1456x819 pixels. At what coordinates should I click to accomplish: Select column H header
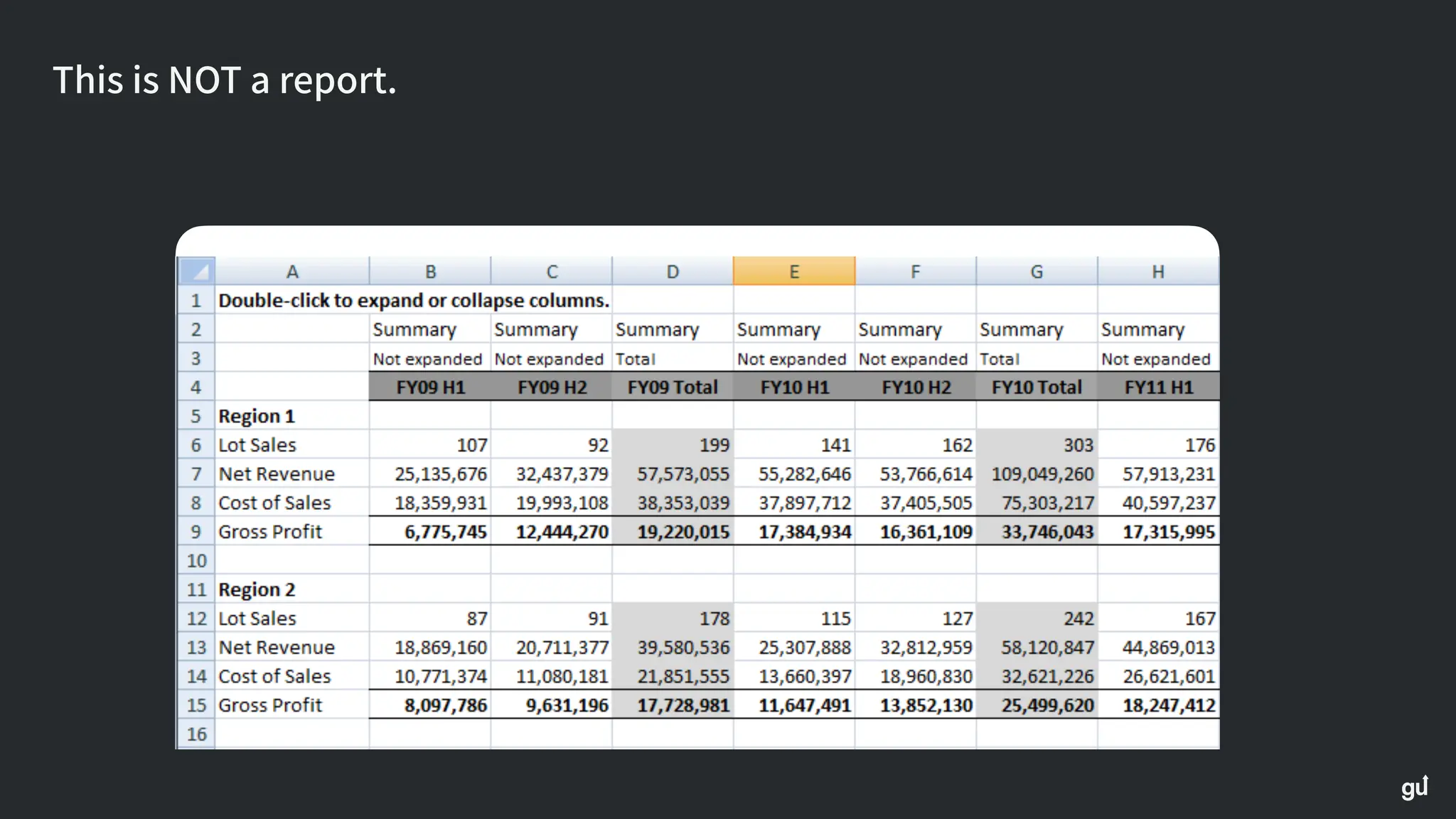1158,271
